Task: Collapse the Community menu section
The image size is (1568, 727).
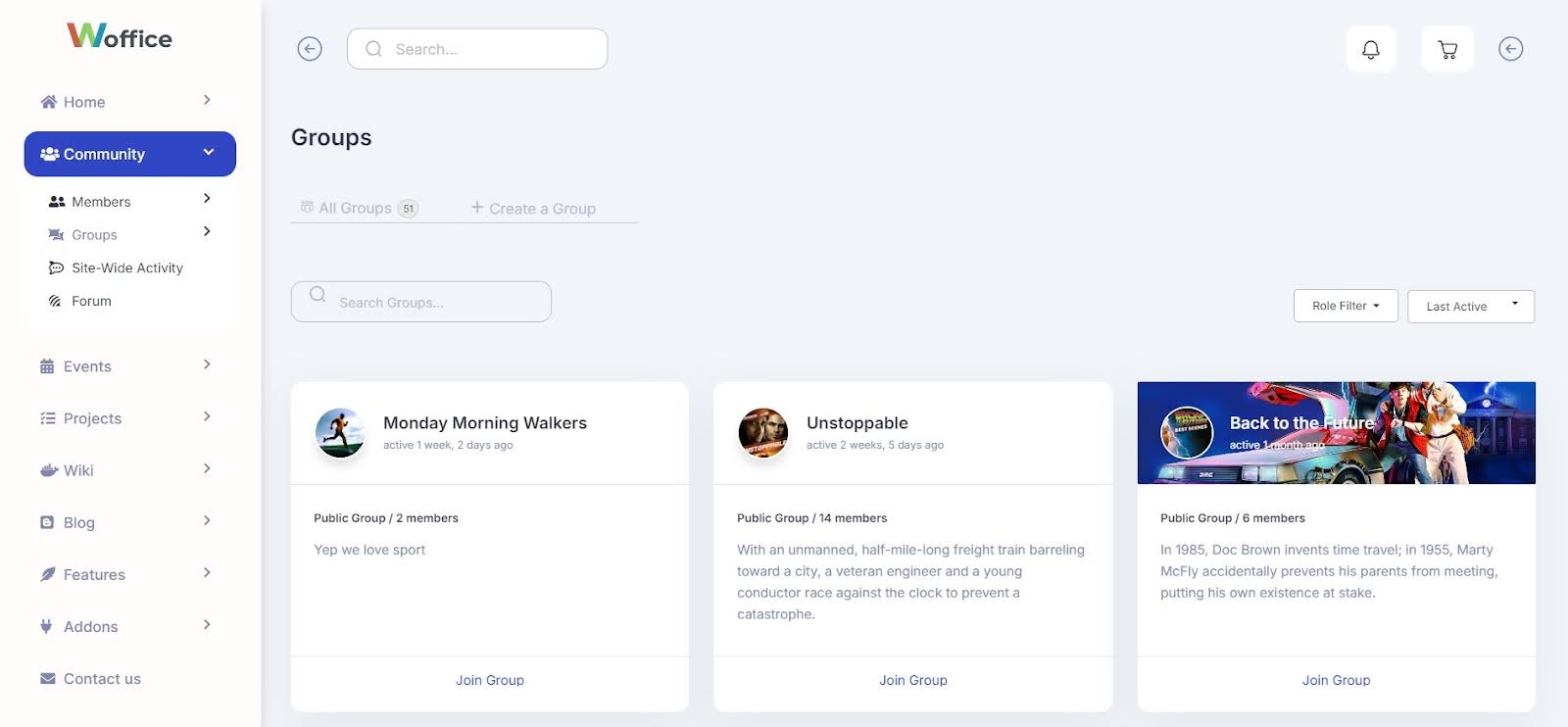Action: [208, 153]
